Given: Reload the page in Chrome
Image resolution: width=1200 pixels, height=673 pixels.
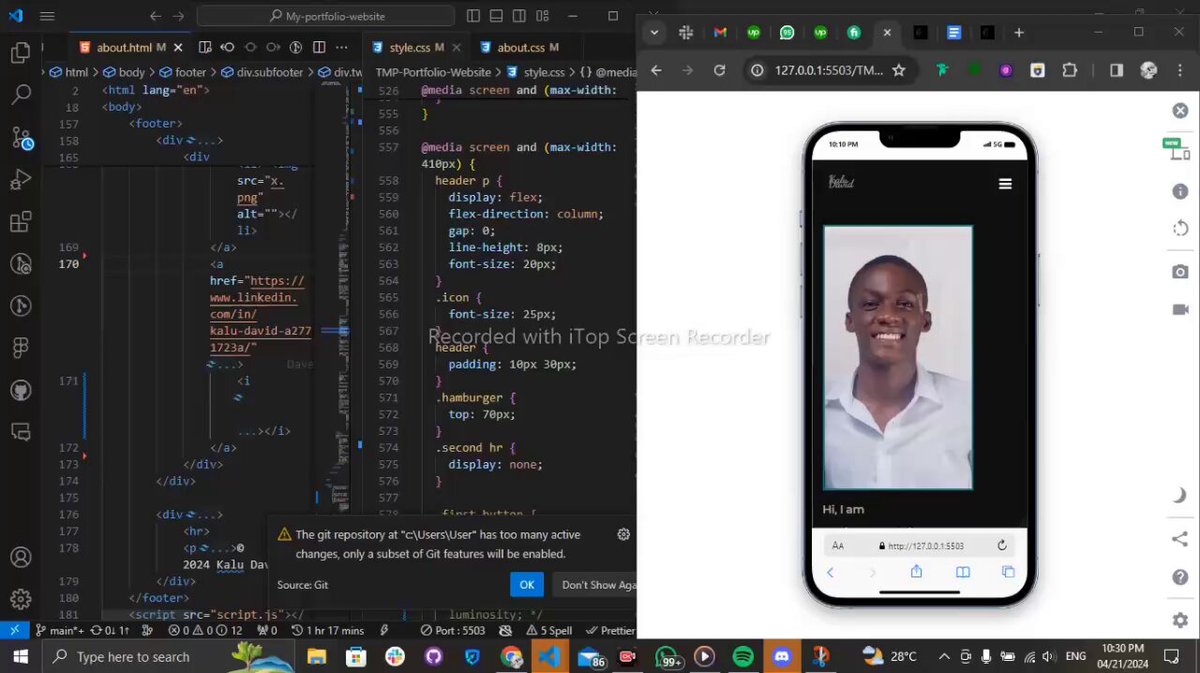Looking at the screenshot, I should tap(719, 70).
